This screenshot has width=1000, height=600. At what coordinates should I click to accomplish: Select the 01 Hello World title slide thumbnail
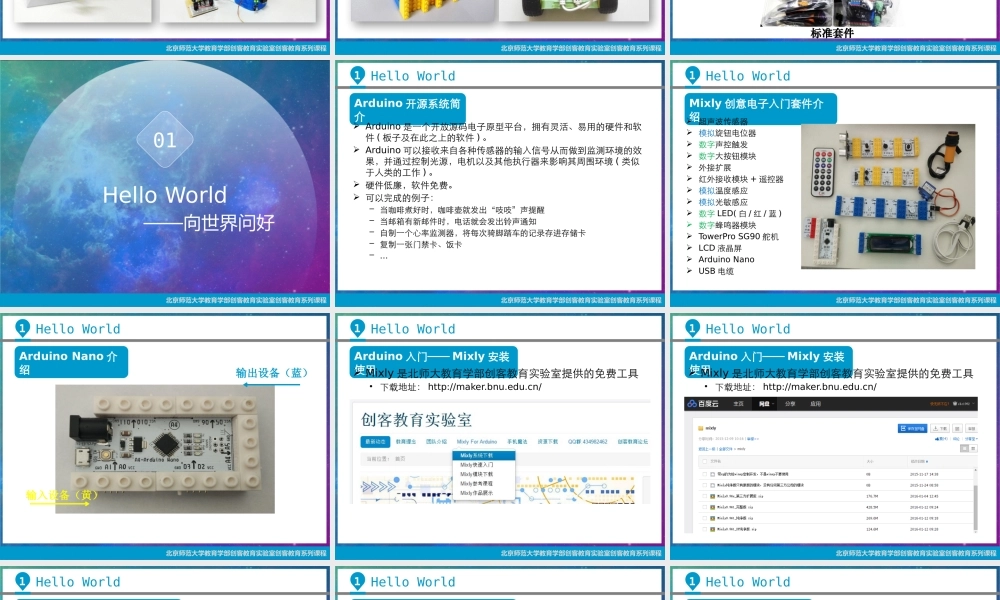click(165, 183)
